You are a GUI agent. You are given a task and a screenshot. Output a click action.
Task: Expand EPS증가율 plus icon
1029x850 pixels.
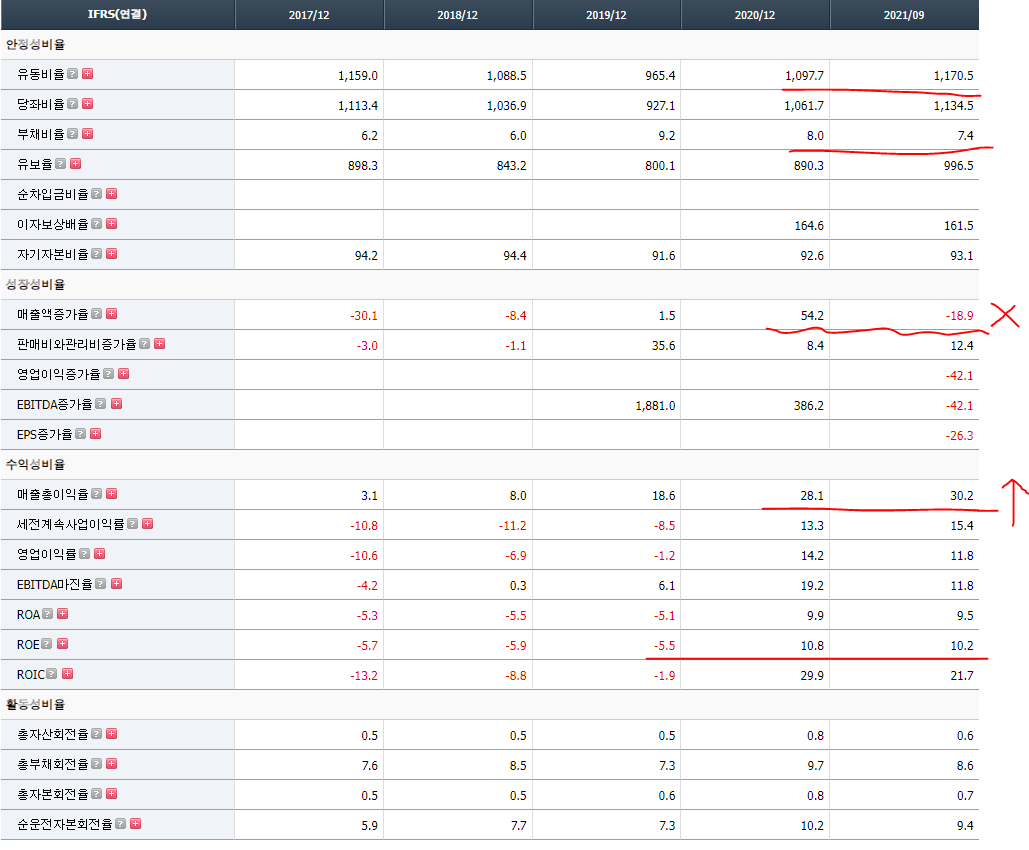[95, 434]
